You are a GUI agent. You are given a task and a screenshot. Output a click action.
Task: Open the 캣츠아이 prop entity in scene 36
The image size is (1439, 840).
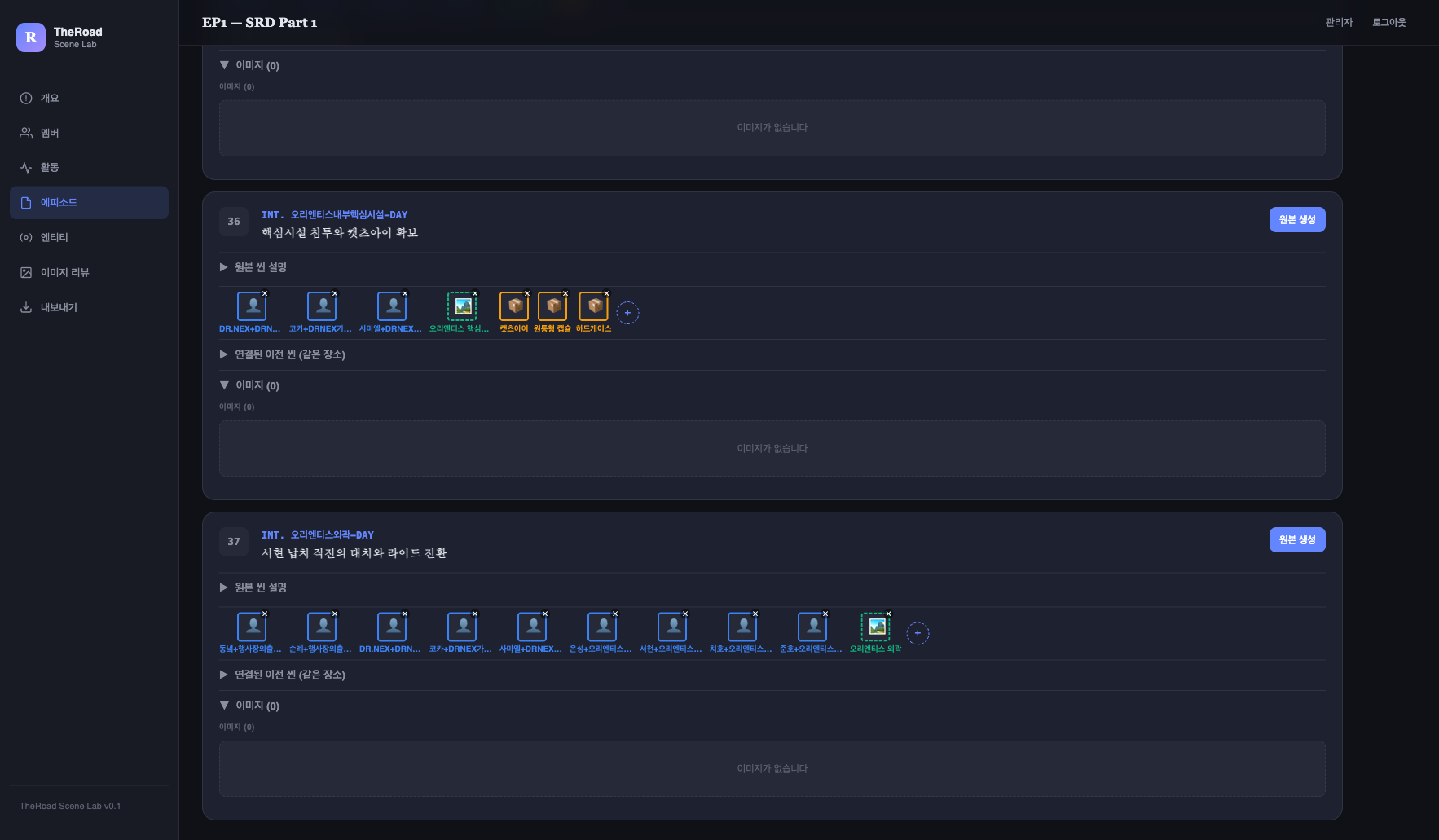coord(514,306)
